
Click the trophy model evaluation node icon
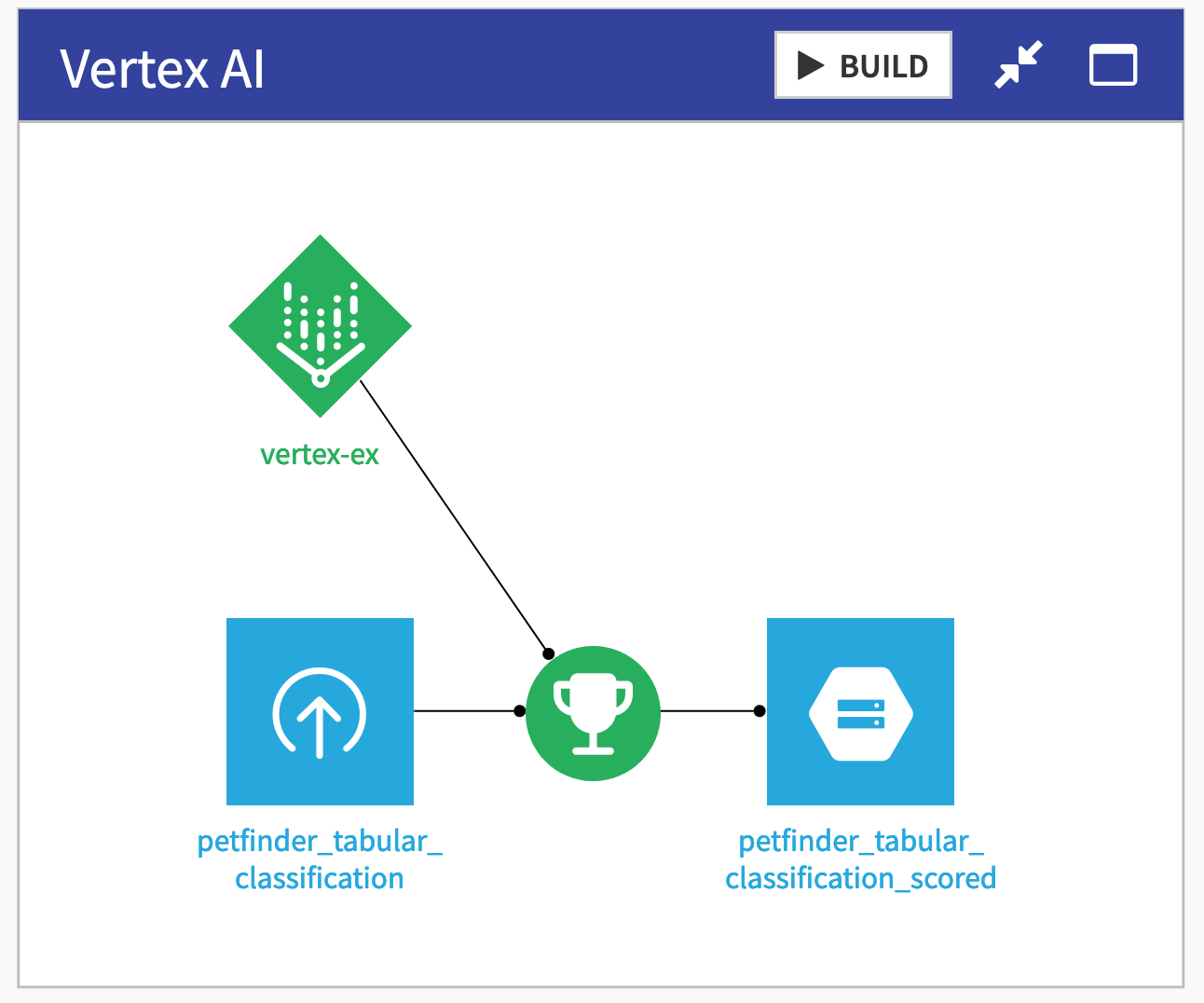[x=594, y=711]
